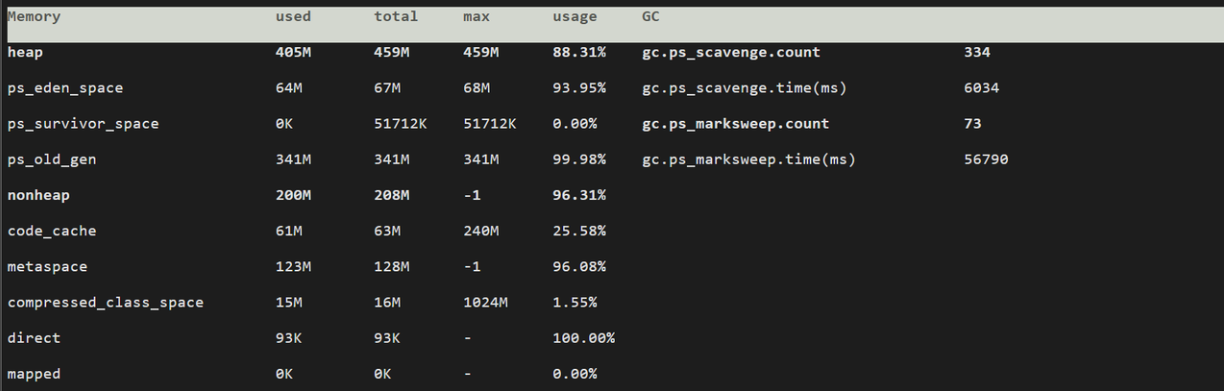This screenshot has height=391, width=1224.
Task: Click metaspace used value "123M"
Action: tap(294, 268)
